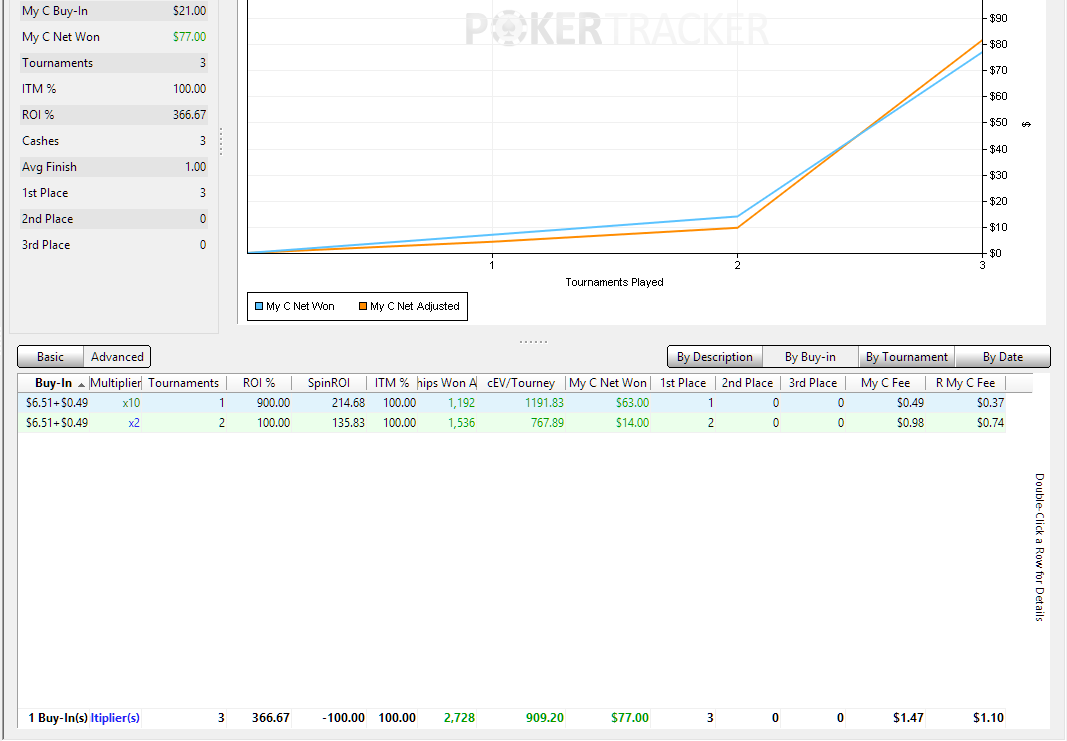Group results By Tournament

pos(906,357)
